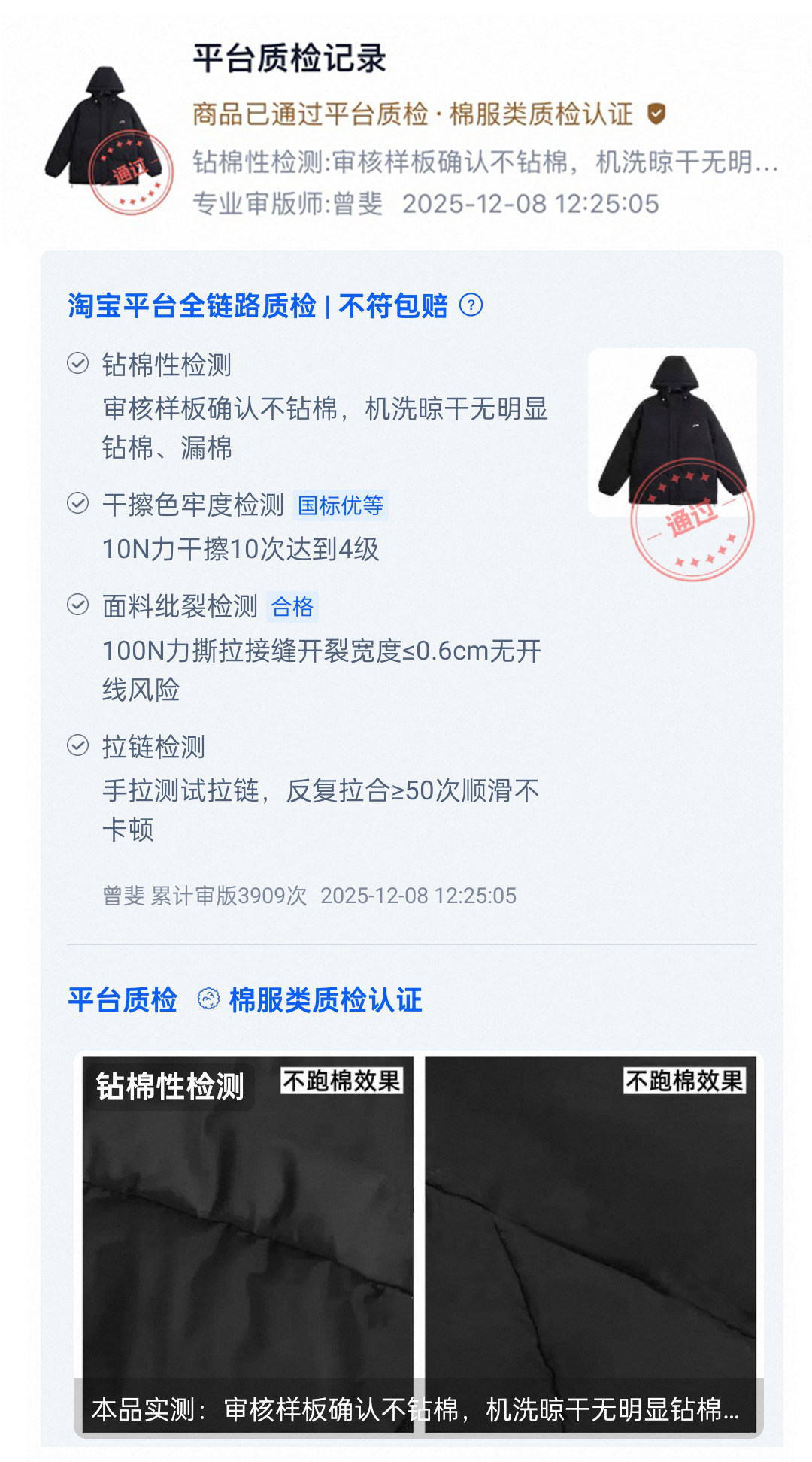Image resolution: width=812 pixels, height=1462 pixels.
Task: Tap the checkmark icon beside 拉链检测
Action: [78, 745]
